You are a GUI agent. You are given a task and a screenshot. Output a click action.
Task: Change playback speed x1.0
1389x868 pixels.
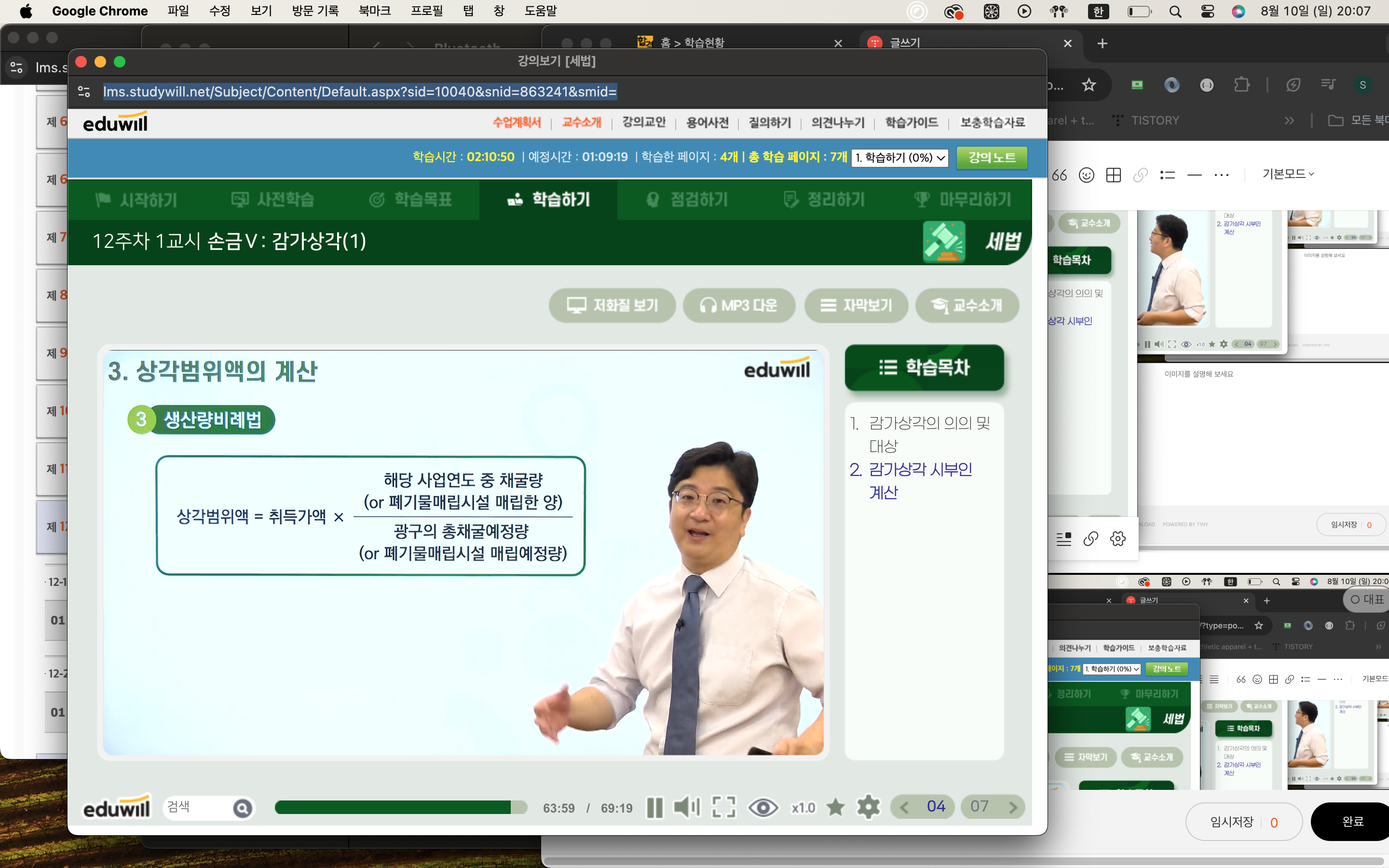point(803,808)
